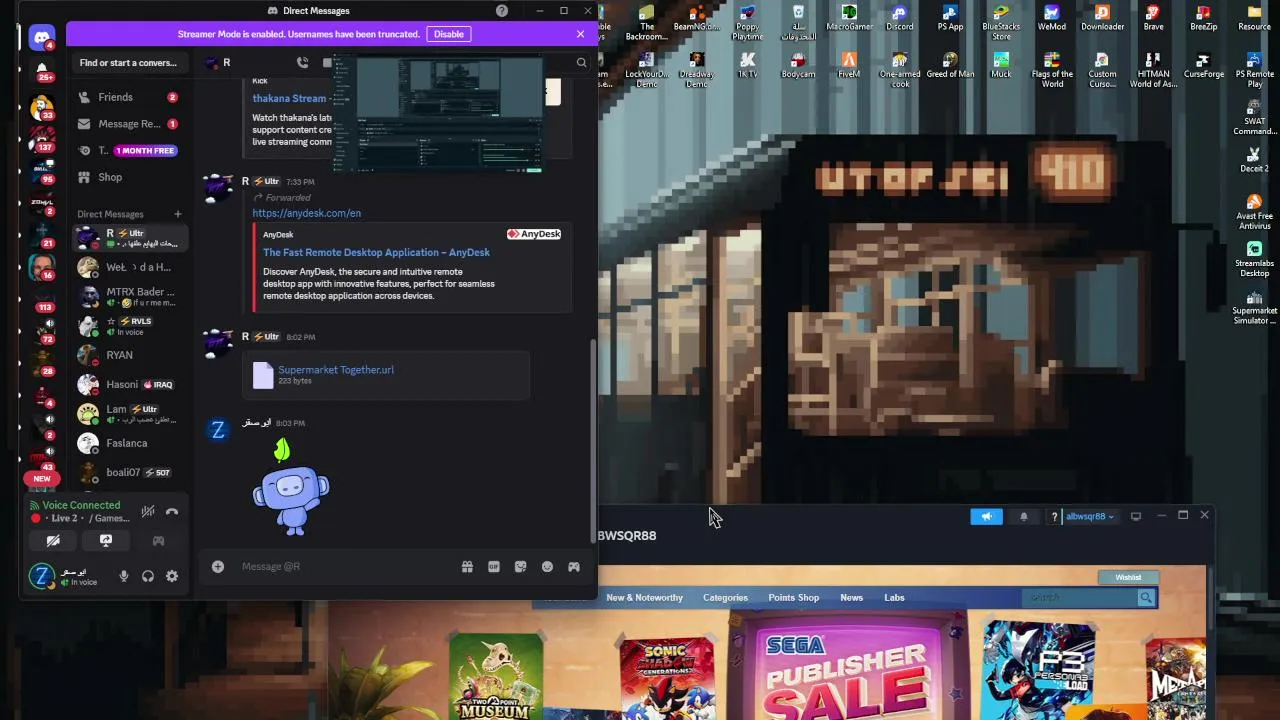Deafen with headphones icon

(x=148, y=576)
